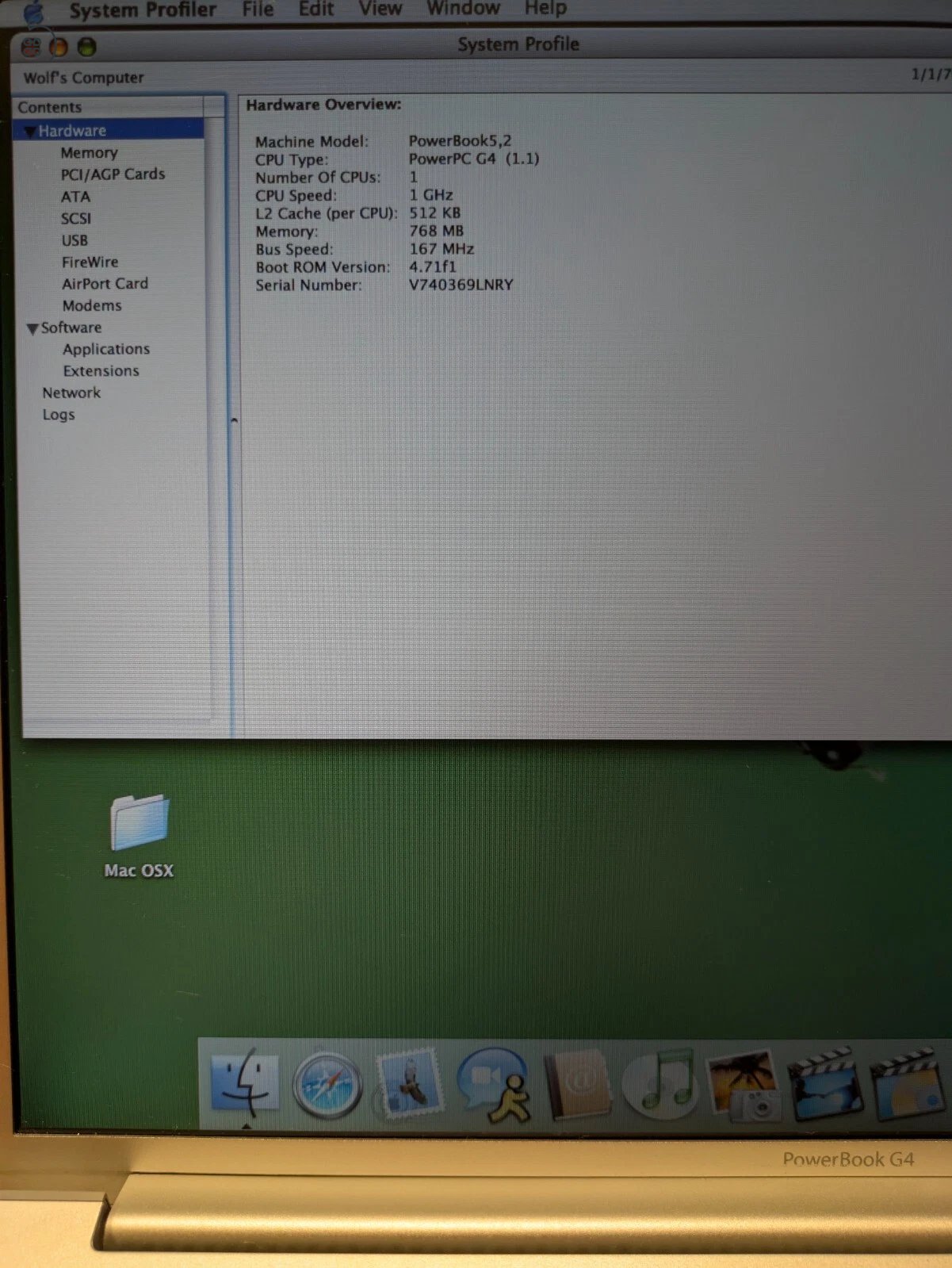Open iMovie from the Dock
Viewport: 952px width, 1268px height.
(x=824, y=1084)
